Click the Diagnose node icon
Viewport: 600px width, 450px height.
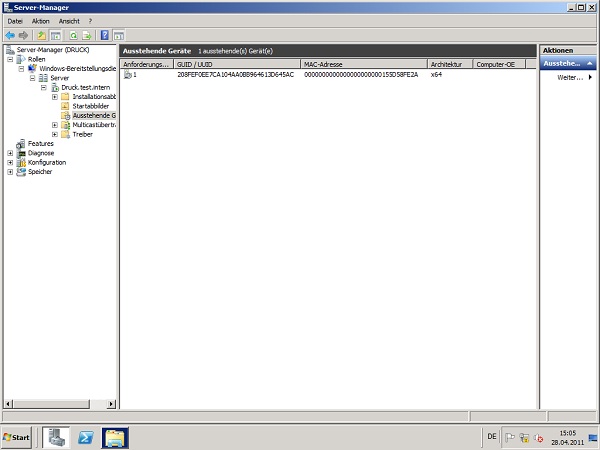coord(21,153)
